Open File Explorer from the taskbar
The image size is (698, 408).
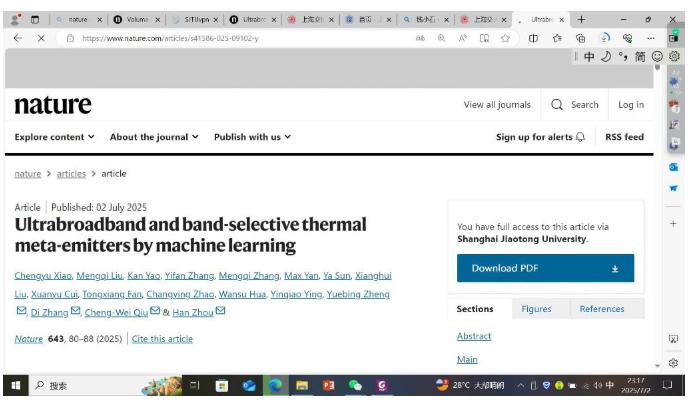[x=302, y=385]
